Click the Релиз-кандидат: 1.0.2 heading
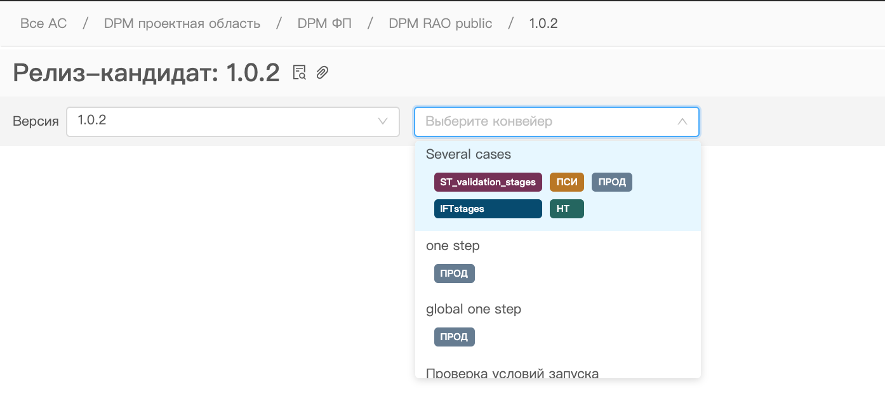This screenshot has height=397, width=885. tap(146, 73)
